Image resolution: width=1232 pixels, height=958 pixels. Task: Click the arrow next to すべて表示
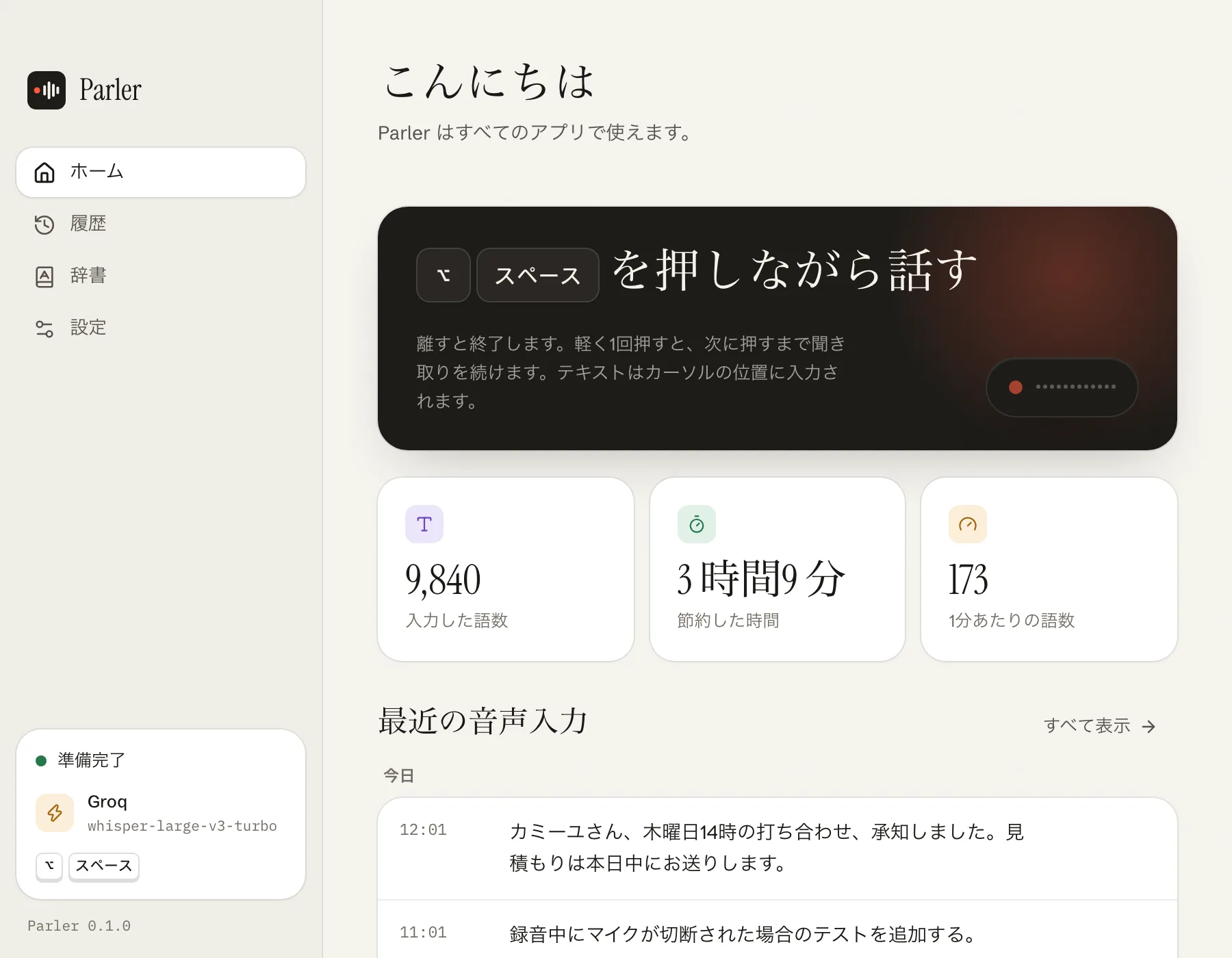coord(1148,727)
